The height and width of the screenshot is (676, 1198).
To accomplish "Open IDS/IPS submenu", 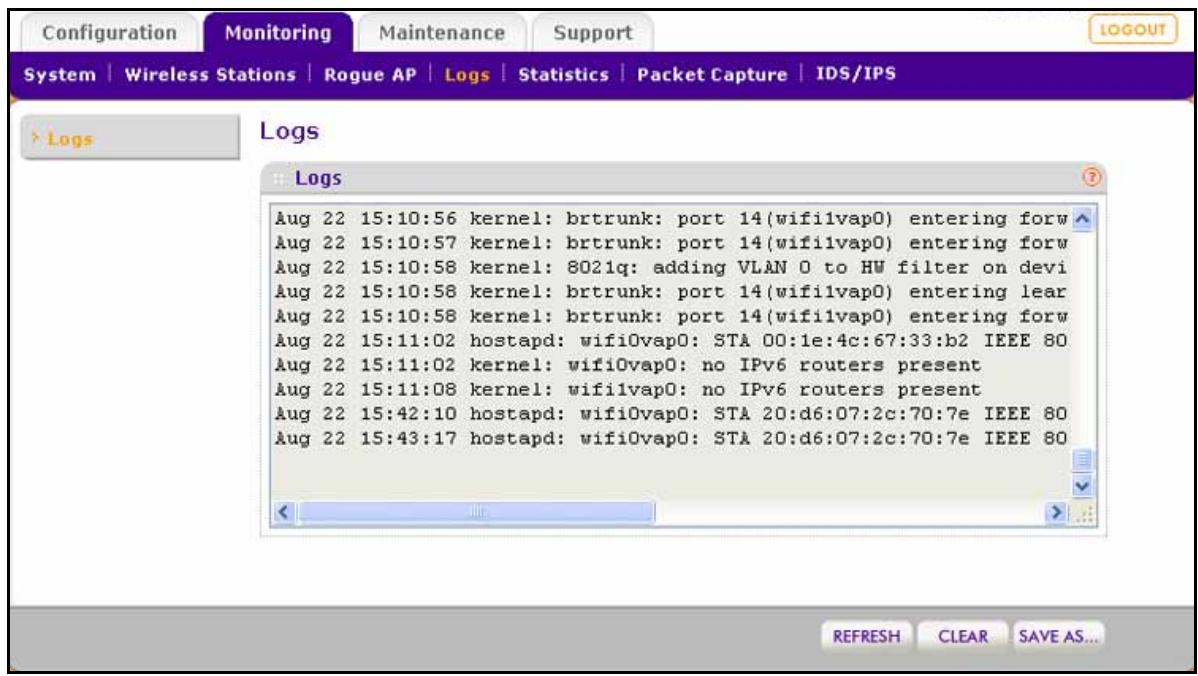I will [856, 74].
